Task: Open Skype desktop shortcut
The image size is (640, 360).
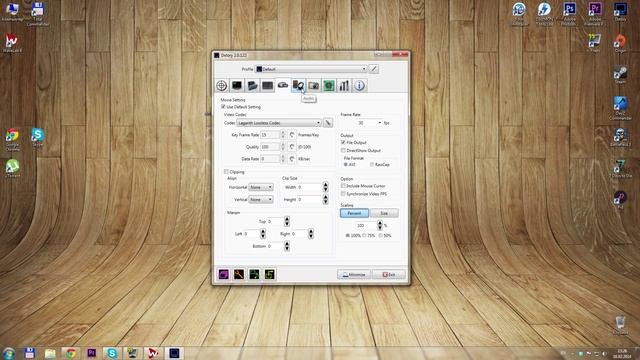Action: 38,138
